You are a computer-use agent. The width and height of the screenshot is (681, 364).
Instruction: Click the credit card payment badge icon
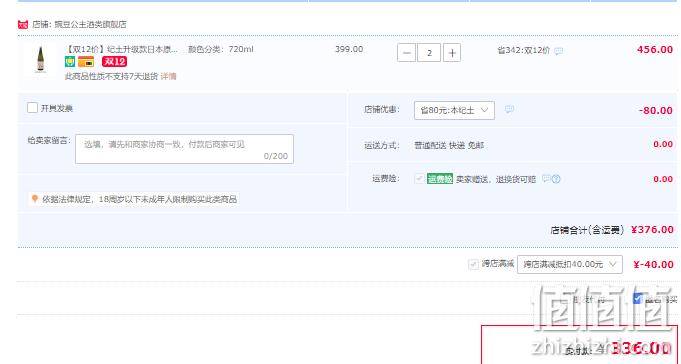[x=86, y=62]
